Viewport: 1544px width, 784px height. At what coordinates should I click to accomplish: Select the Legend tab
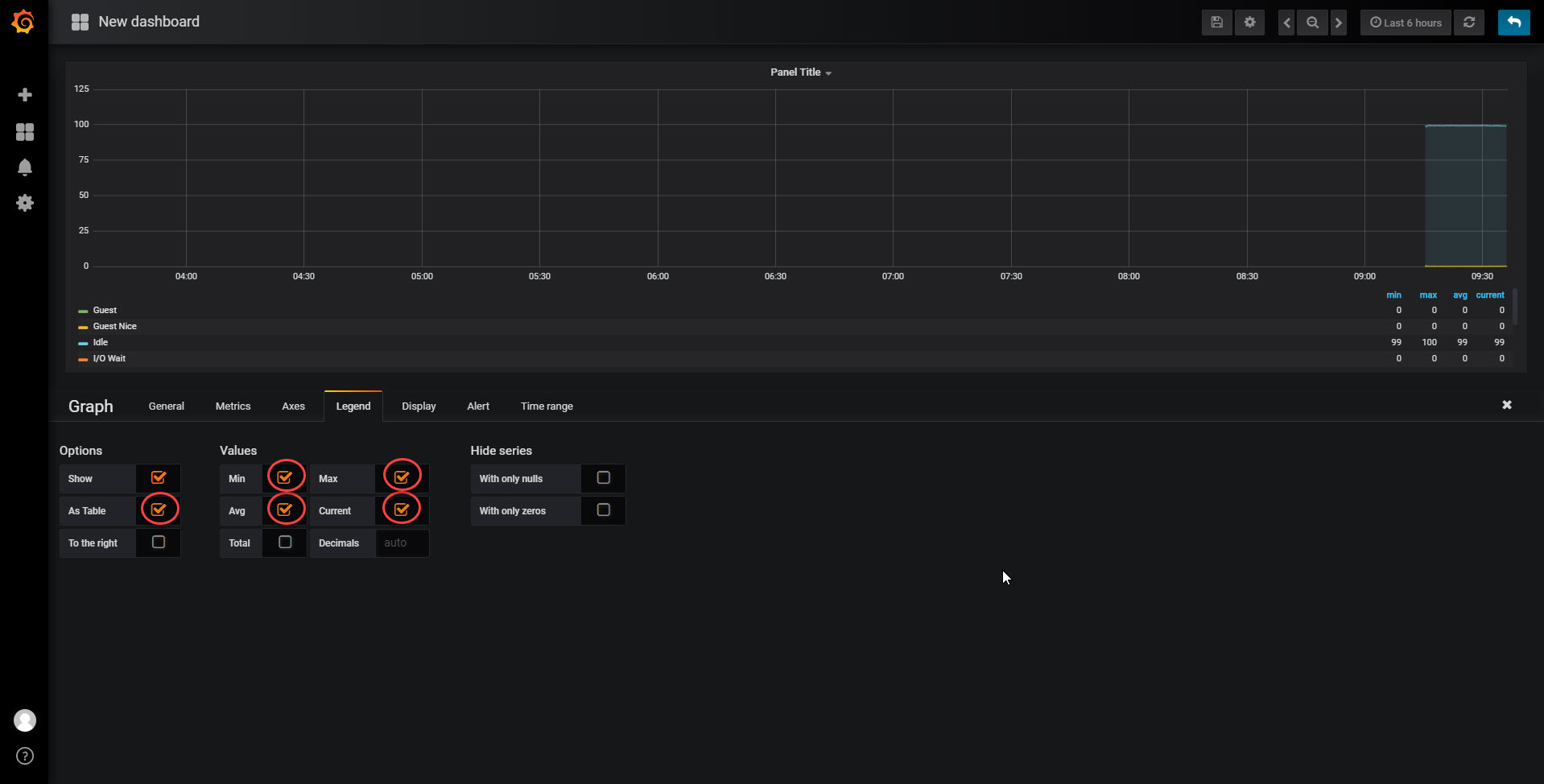(x=353, y=406)
